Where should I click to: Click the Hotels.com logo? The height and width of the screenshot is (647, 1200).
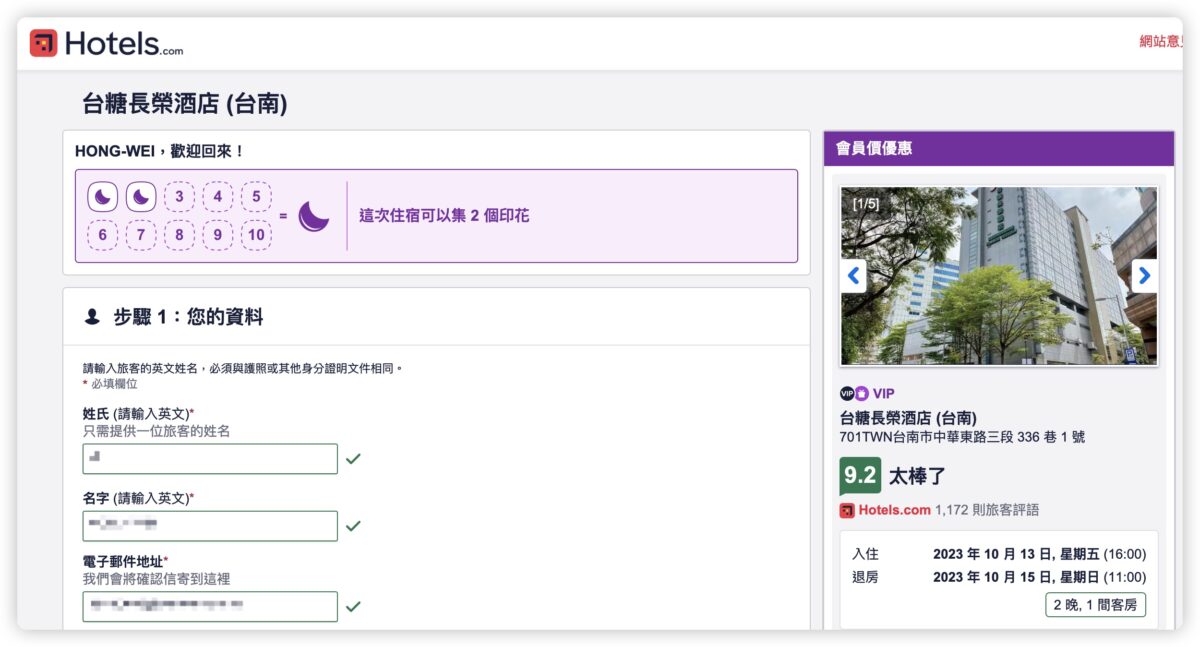tap(106, 44)
